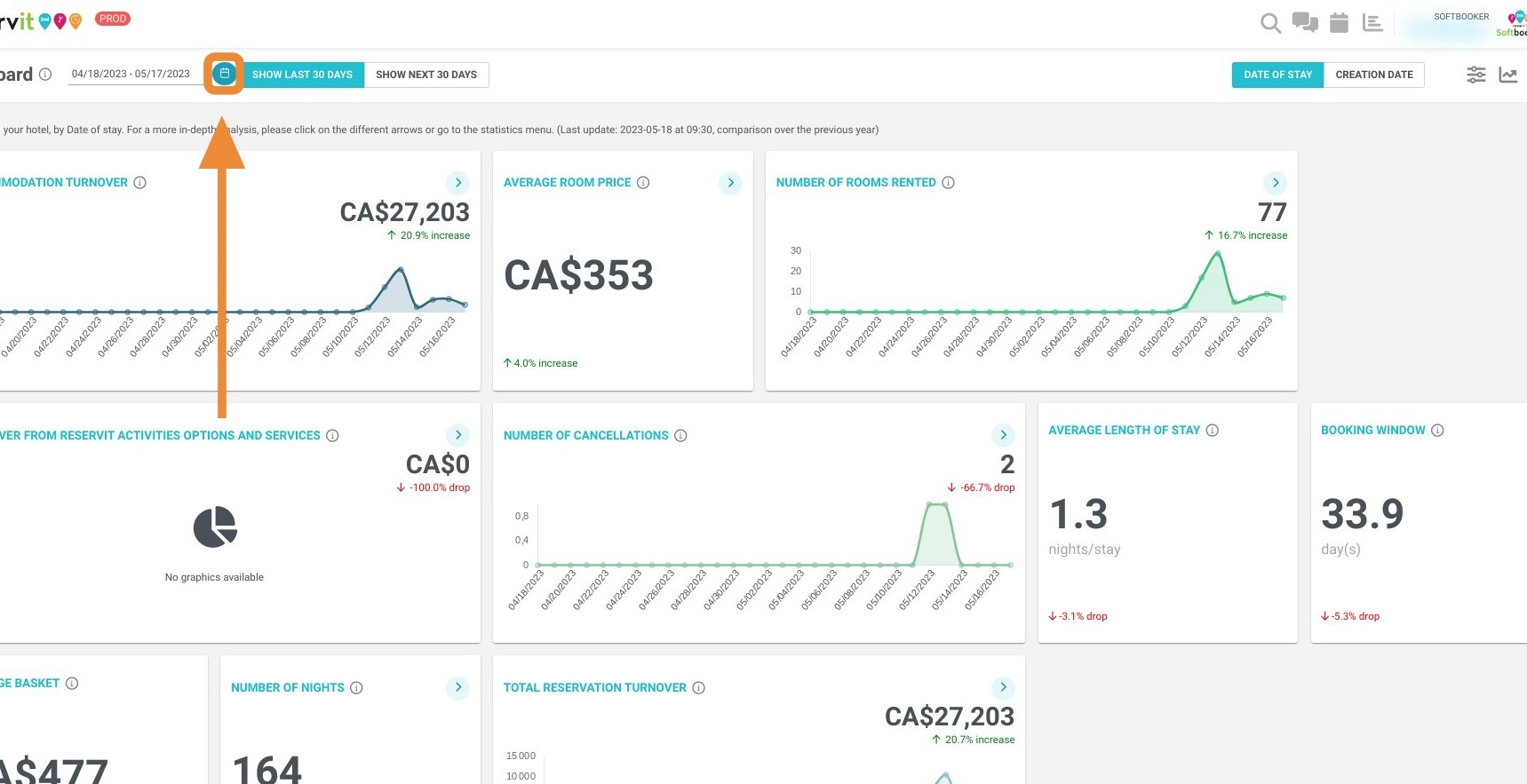Show info for Booking Window

coord(1437,430)
